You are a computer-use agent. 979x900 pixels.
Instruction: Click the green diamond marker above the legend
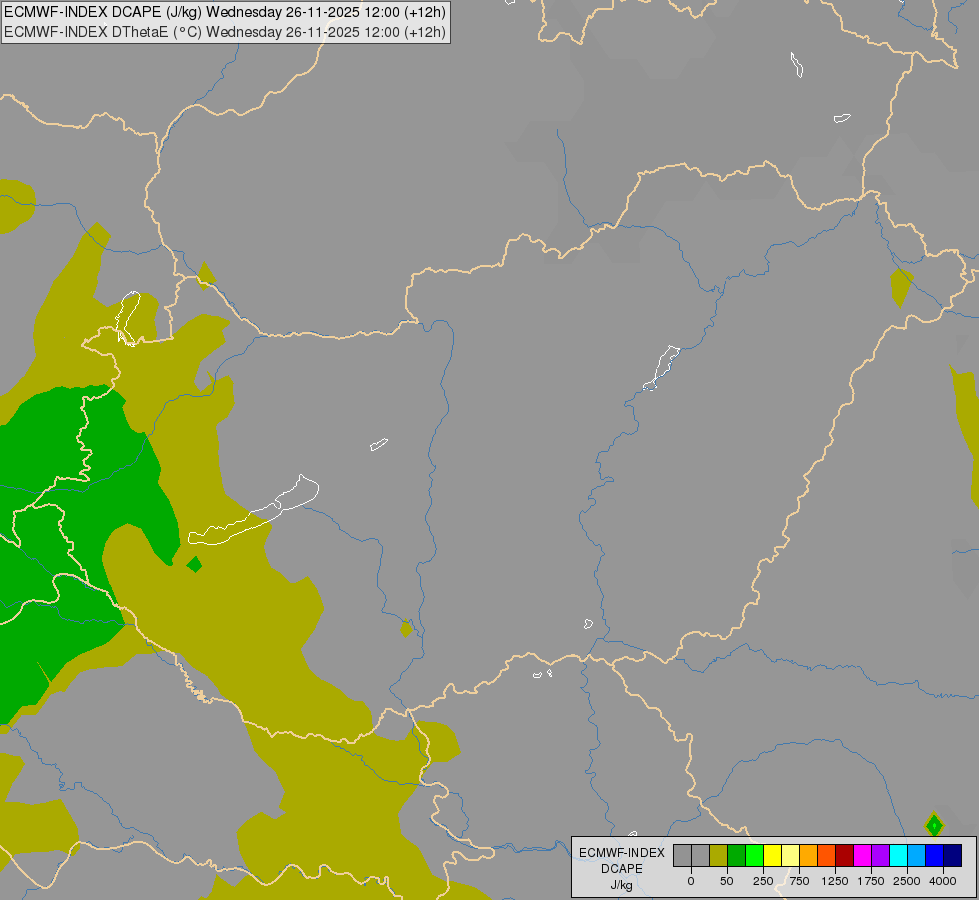pyautogui.click(x=934, y=826)
